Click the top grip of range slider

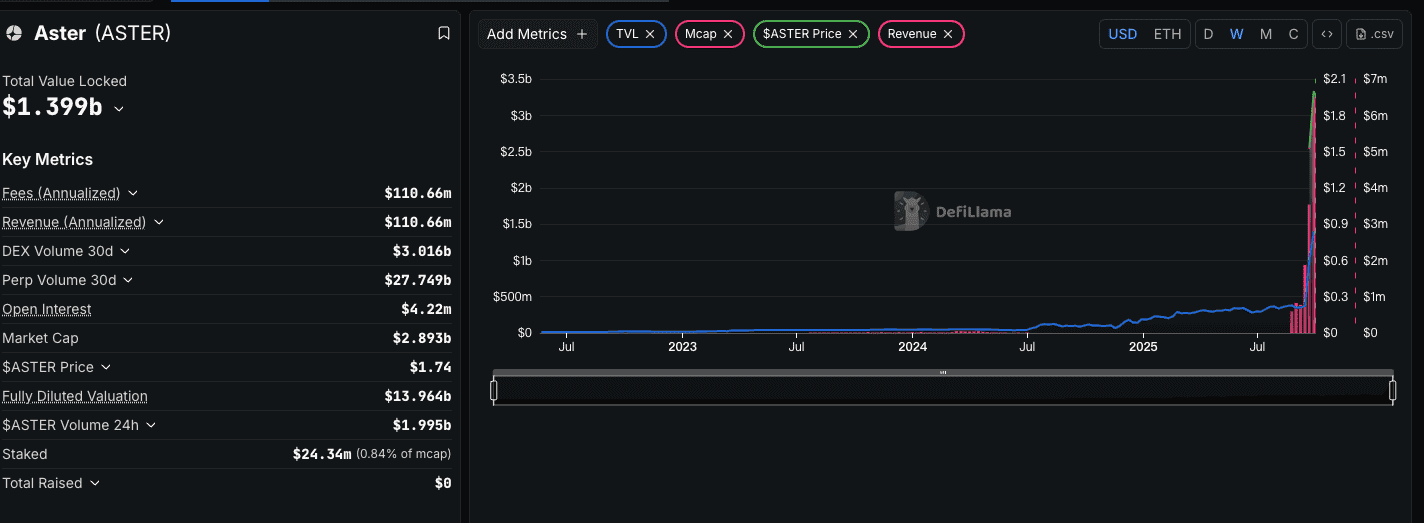pyautogui.click(x=943, y=372)
